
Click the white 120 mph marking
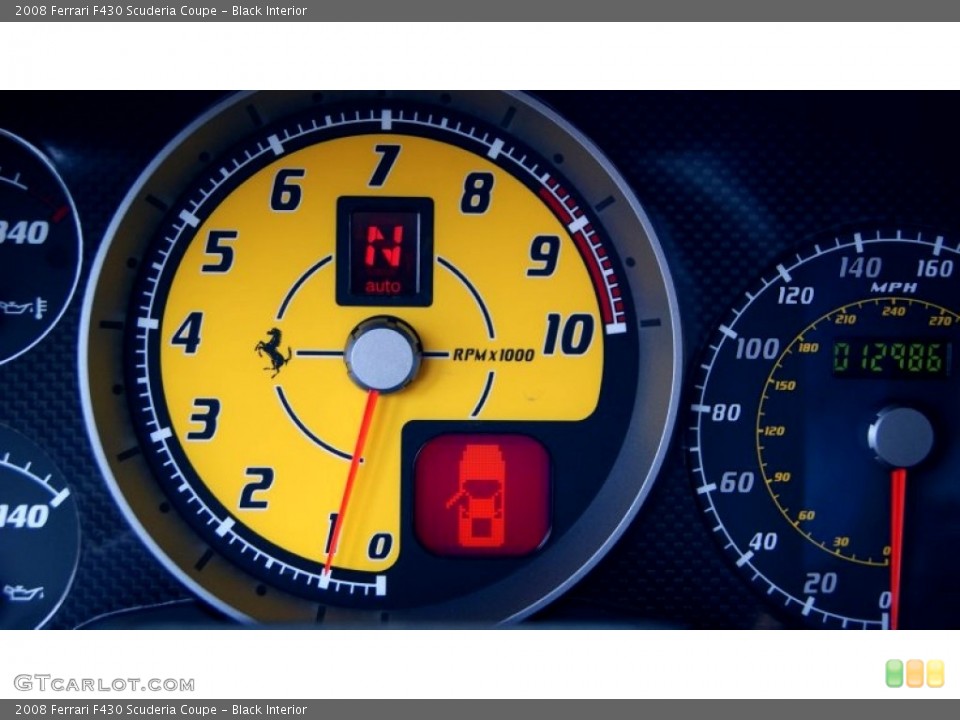coord(795,296)
